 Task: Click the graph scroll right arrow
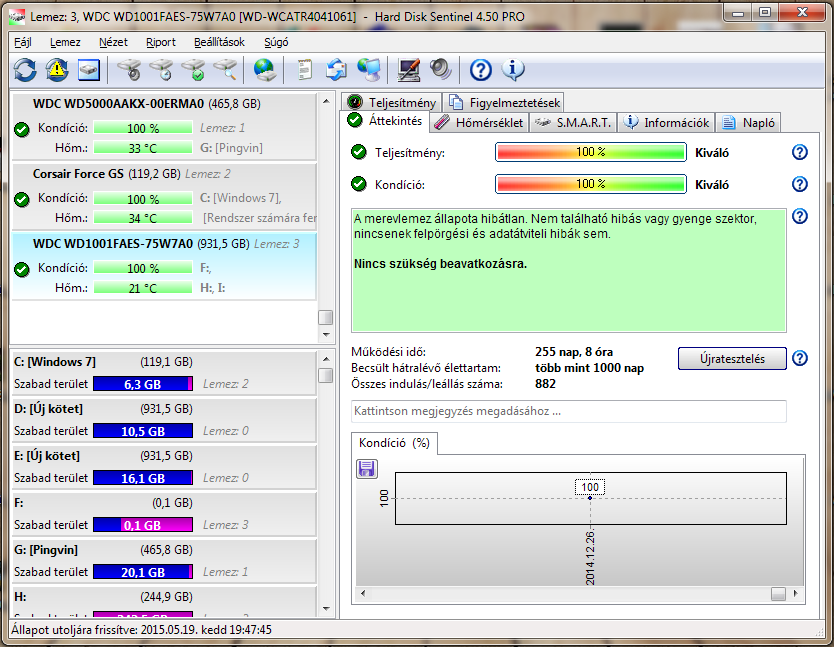[795, 593]
